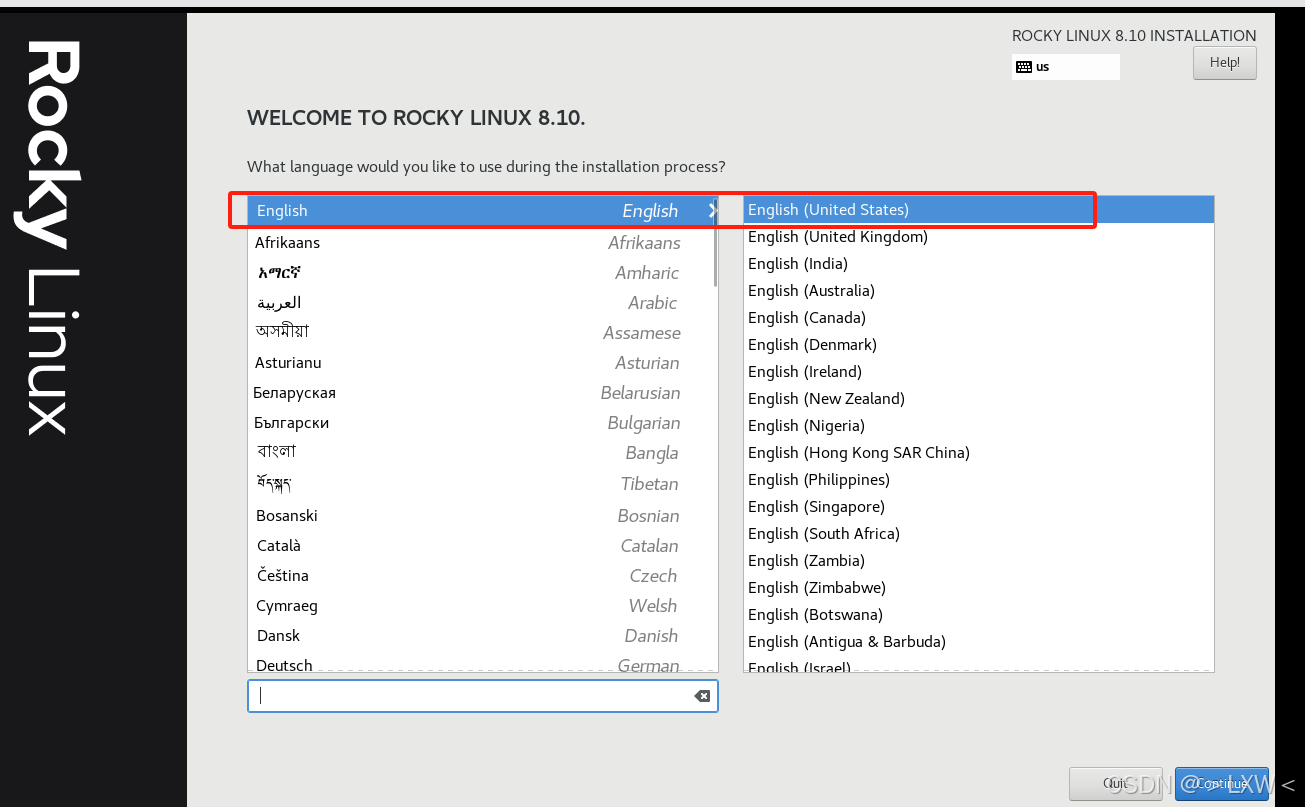Click the language list scrollbar
This screenshot has height=807, width=1305.
click(x=715, y=244)
